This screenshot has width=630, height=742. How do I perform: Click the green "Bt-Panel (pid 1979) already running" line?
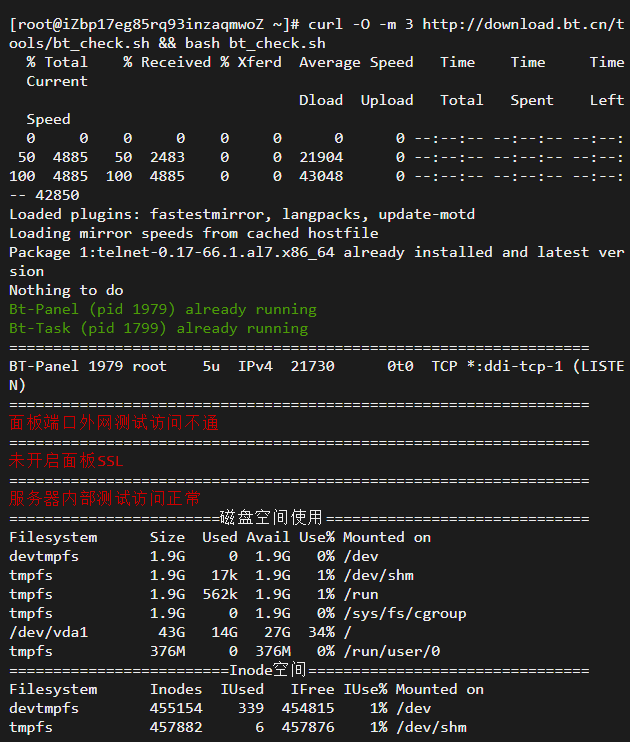tap(162, 309)
